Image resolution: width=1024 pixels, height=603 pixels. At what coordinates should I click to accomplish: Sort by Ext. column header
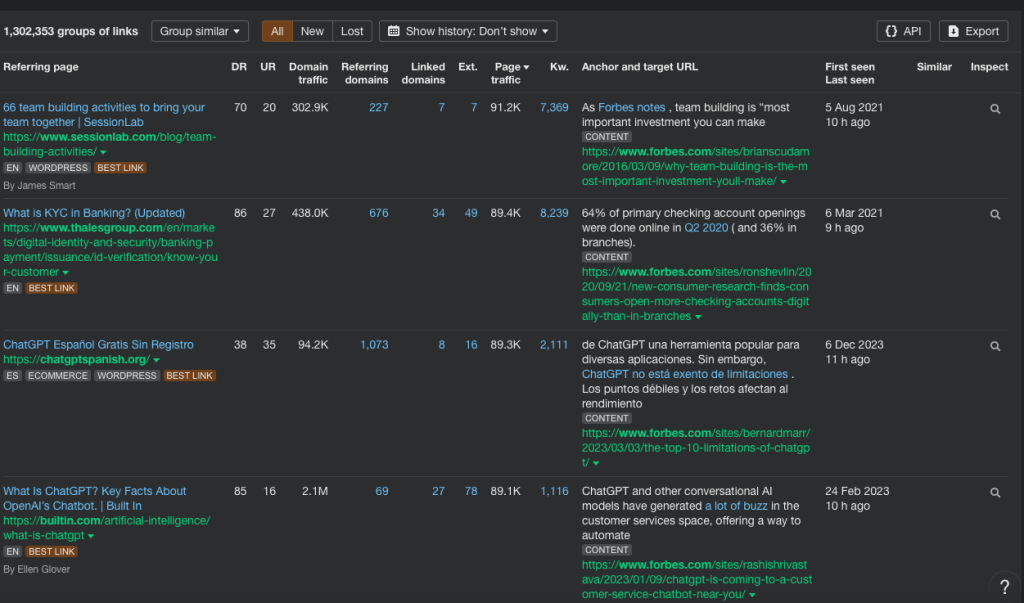click(x=468, y=67)
